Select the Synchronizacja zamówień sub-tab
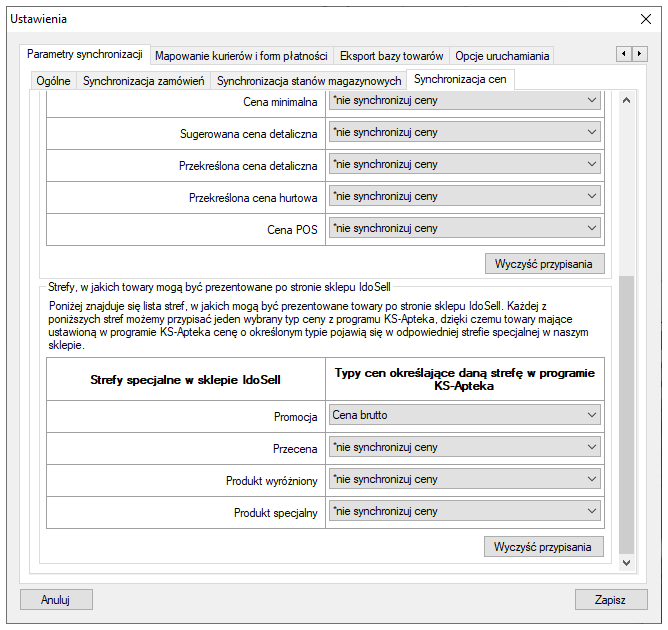Viewport: 668px width, 630px height. point(144,81)
